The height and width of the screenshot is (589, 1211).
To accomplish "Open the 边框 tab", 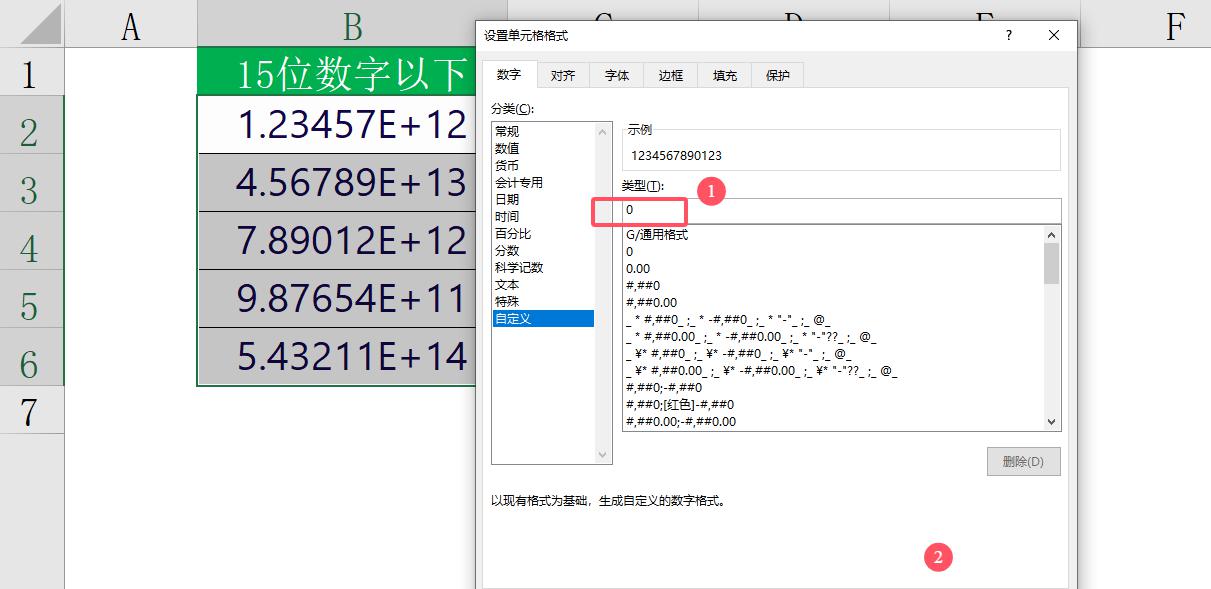I will coord(671,75).
